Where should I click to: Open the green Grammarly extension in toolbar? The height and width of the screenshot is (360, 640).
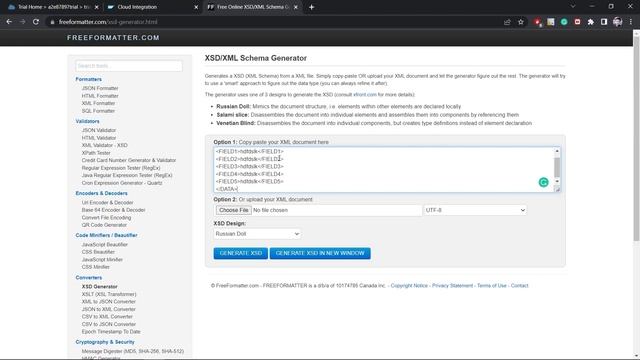point(564,22)
